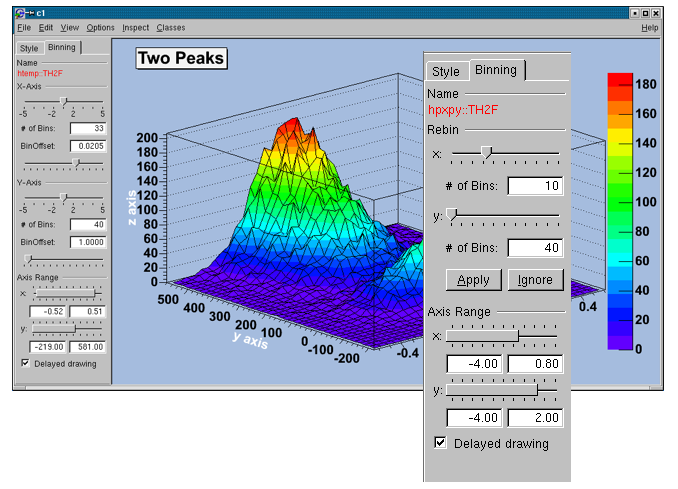Click the Rebin y slider handle
The width and height of the screenshot is (678, 489).
(452, 214)
